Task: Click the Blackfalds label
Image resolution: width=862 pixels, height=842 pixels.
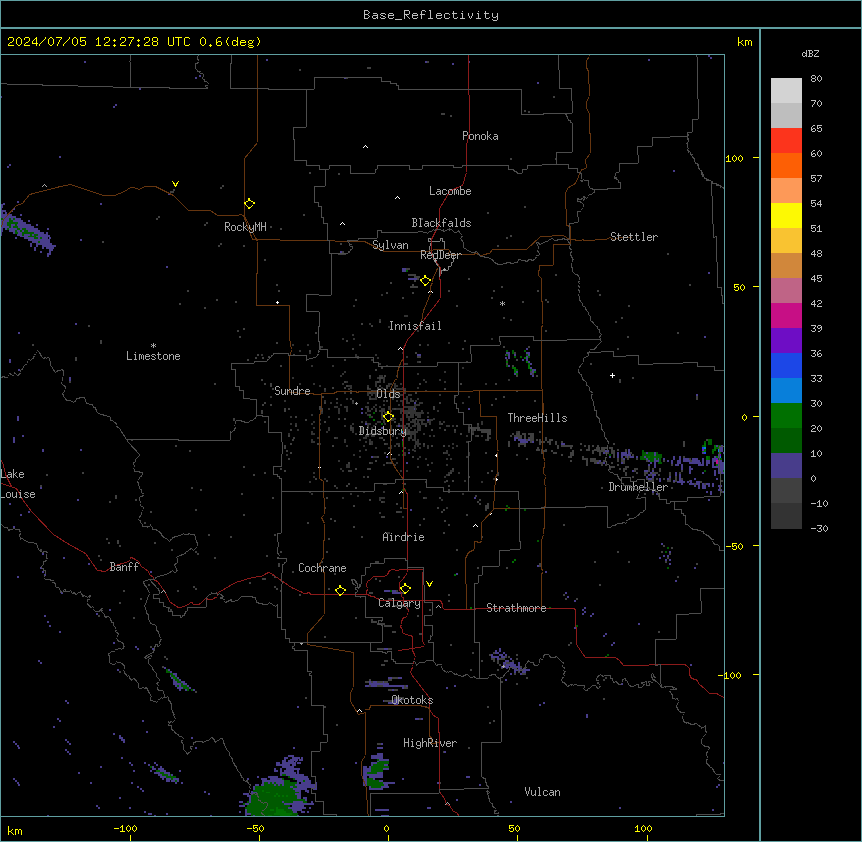Action: click(x=441, y=223)
